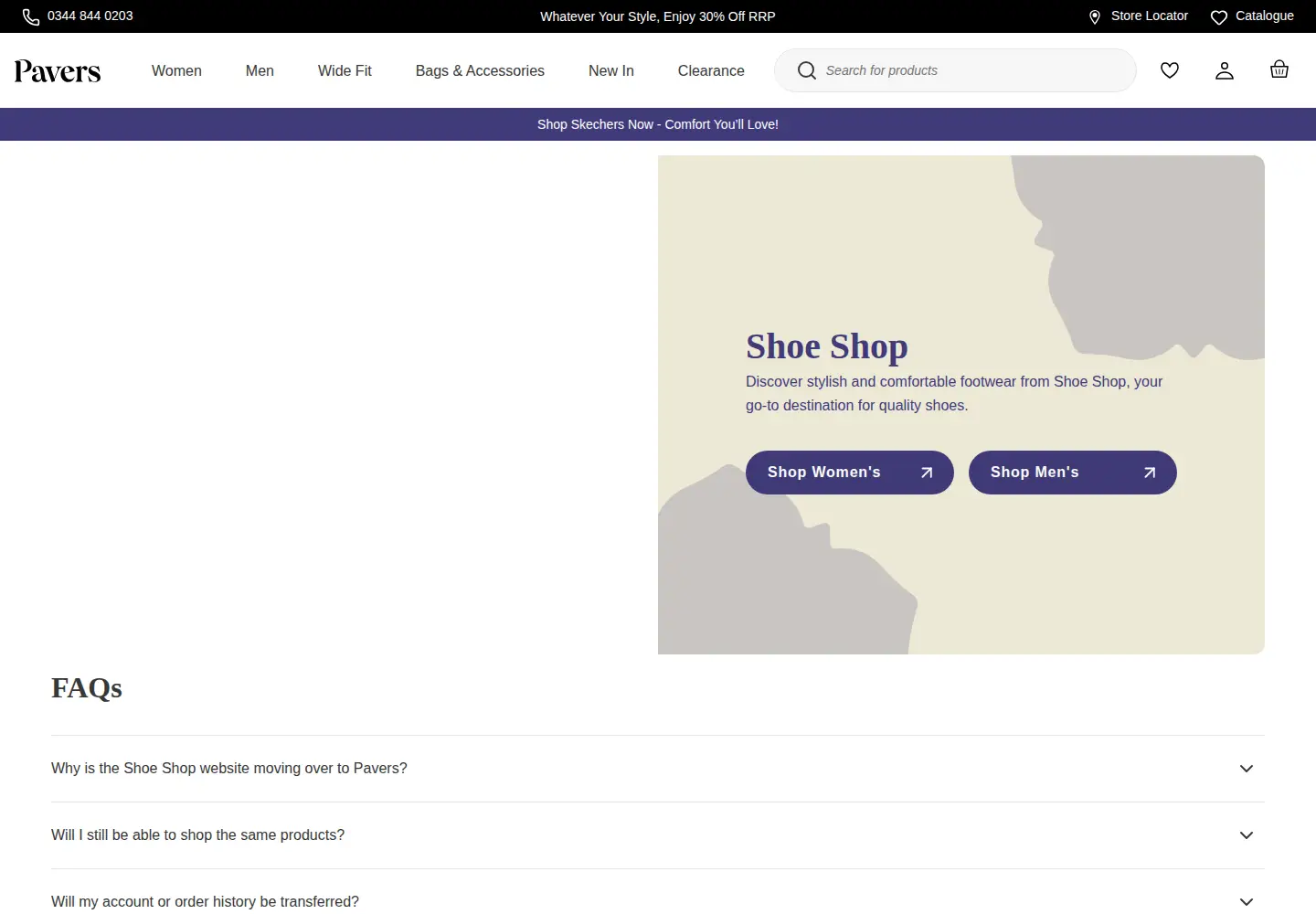Click the 'Discover stylish and comfortable footwear' description

click(x=954, y=394)
